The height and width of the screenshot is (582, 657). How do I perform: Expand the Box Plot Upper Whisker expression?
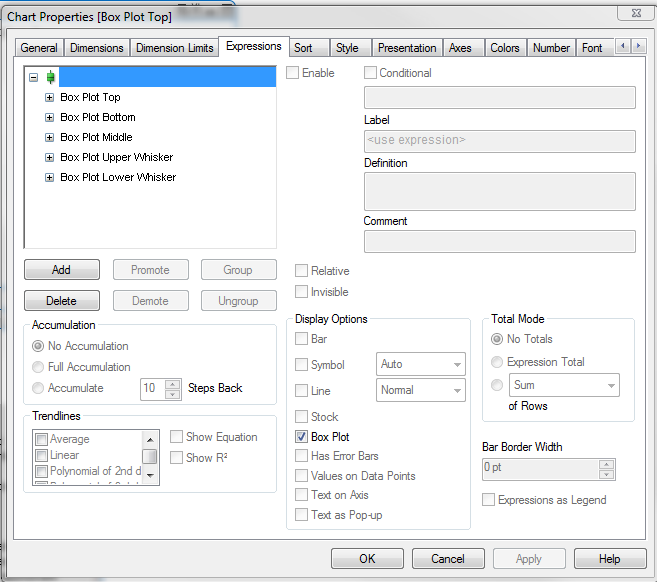coord(49,158)
